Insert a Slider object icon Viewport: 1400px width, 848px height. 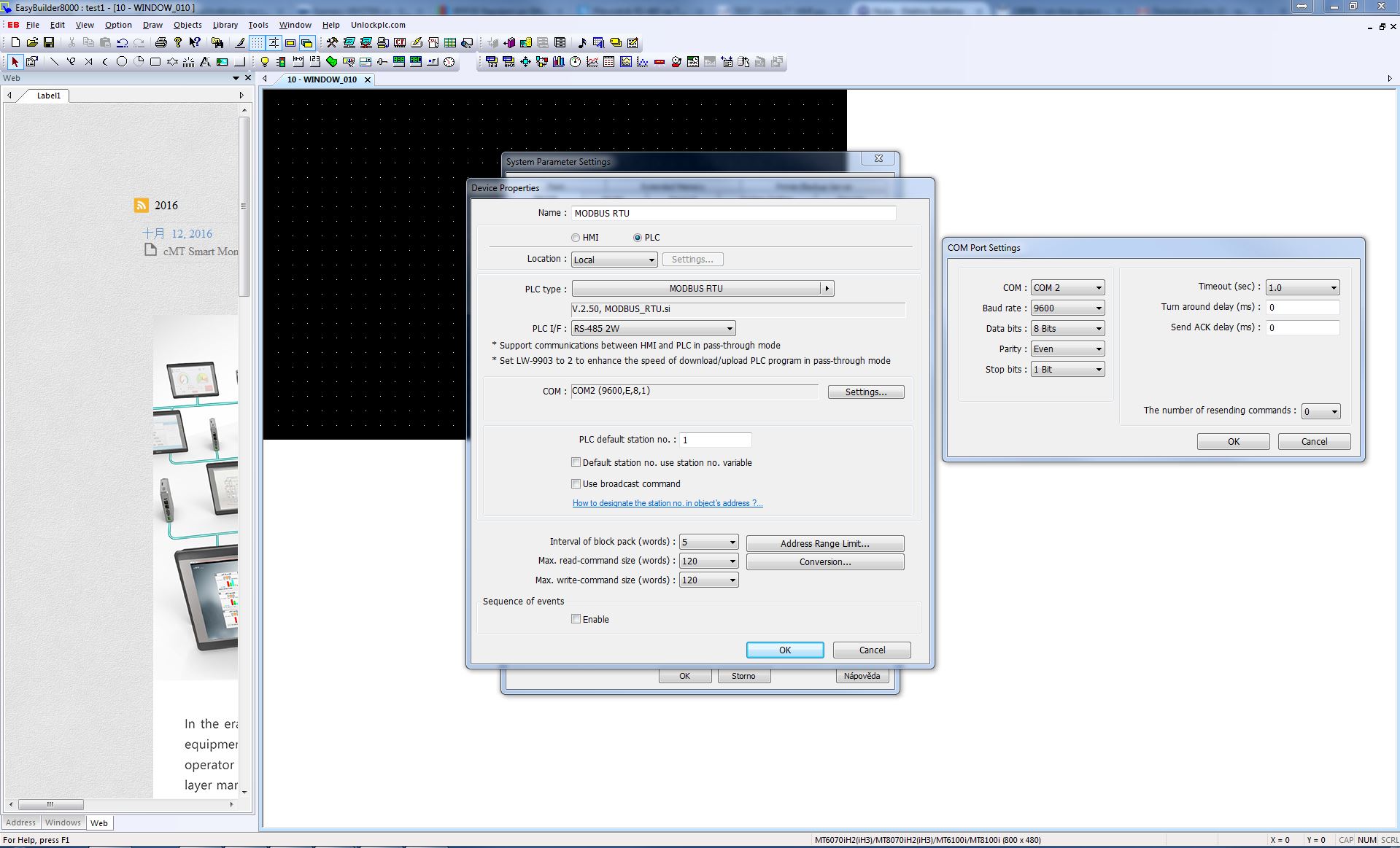pos(382,62)
